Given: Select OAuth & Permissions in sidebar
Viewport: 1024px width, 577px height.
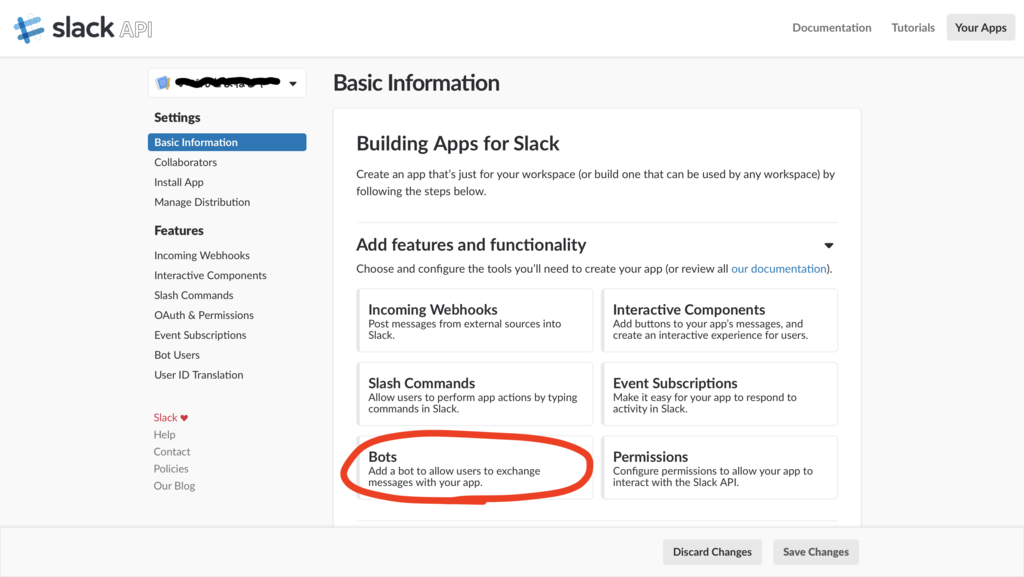Looking at the screenshot, I should point(204,315).
